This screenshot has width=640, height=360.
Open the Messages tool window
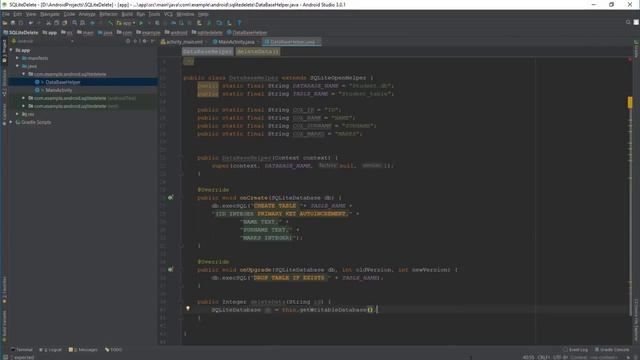pyautogui.click(x=84, y=350)
